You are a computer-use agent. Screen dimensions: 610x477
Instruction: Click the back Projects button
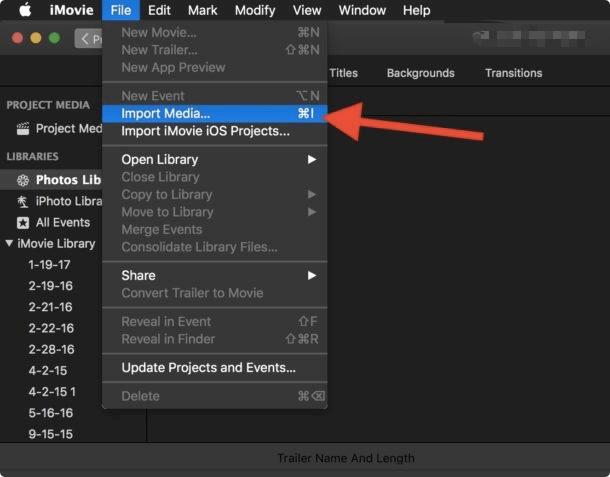[88, 39]
